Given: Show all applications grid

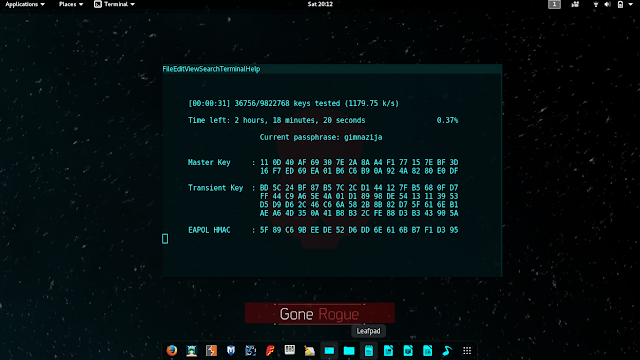Looking at the screenshot, I should pyautogui.click(x=467, y=351).
